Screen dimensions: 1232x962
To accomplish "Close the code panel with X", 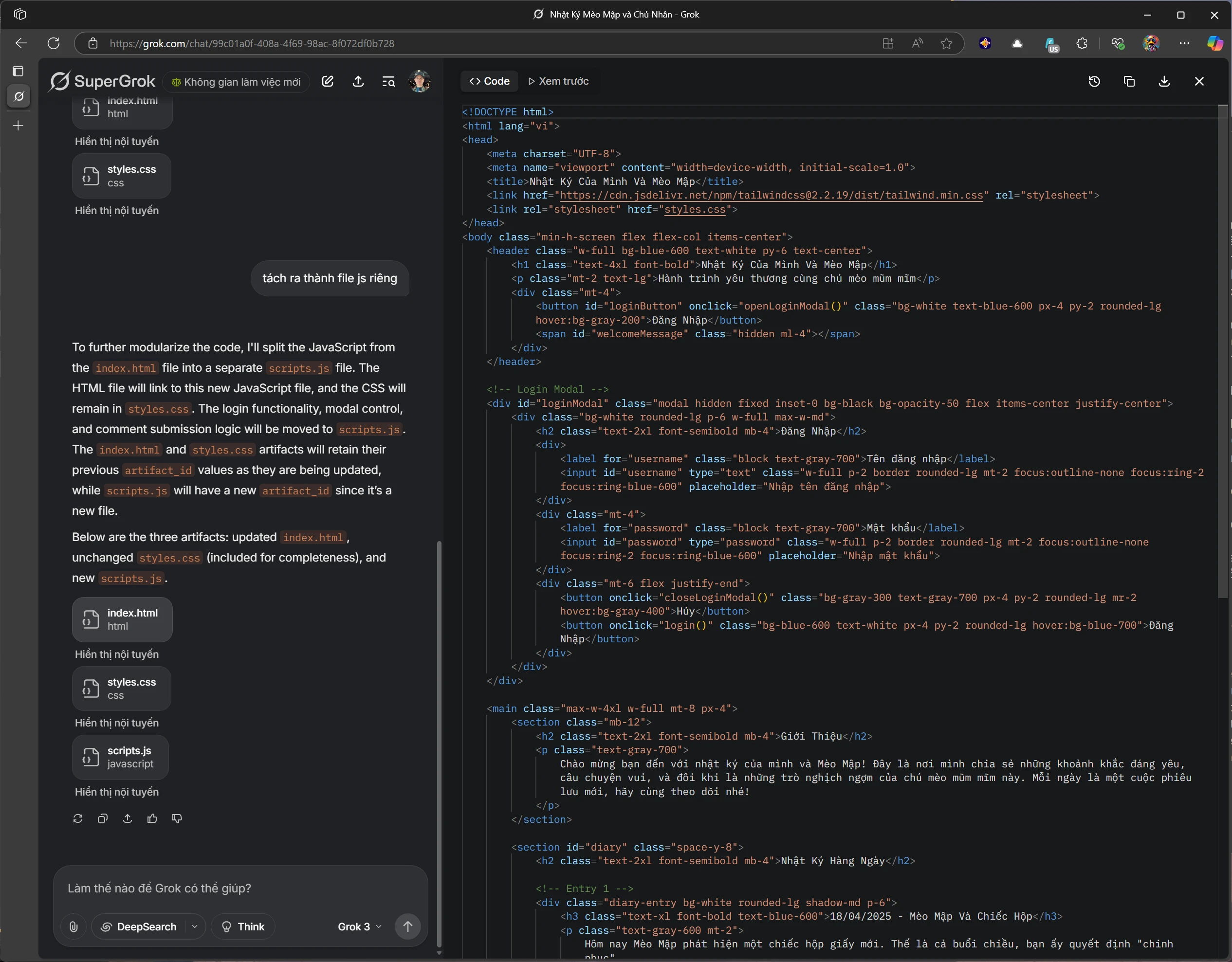I will point(1199,81).
